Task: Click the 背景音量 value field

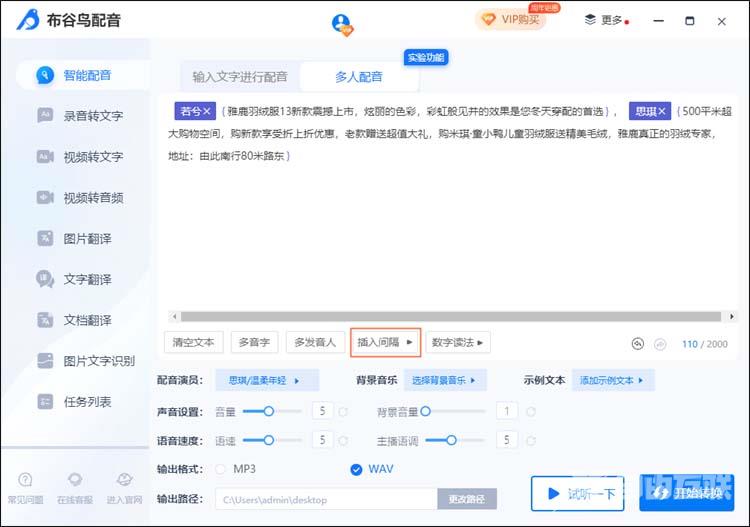Action: click(507, 411)
